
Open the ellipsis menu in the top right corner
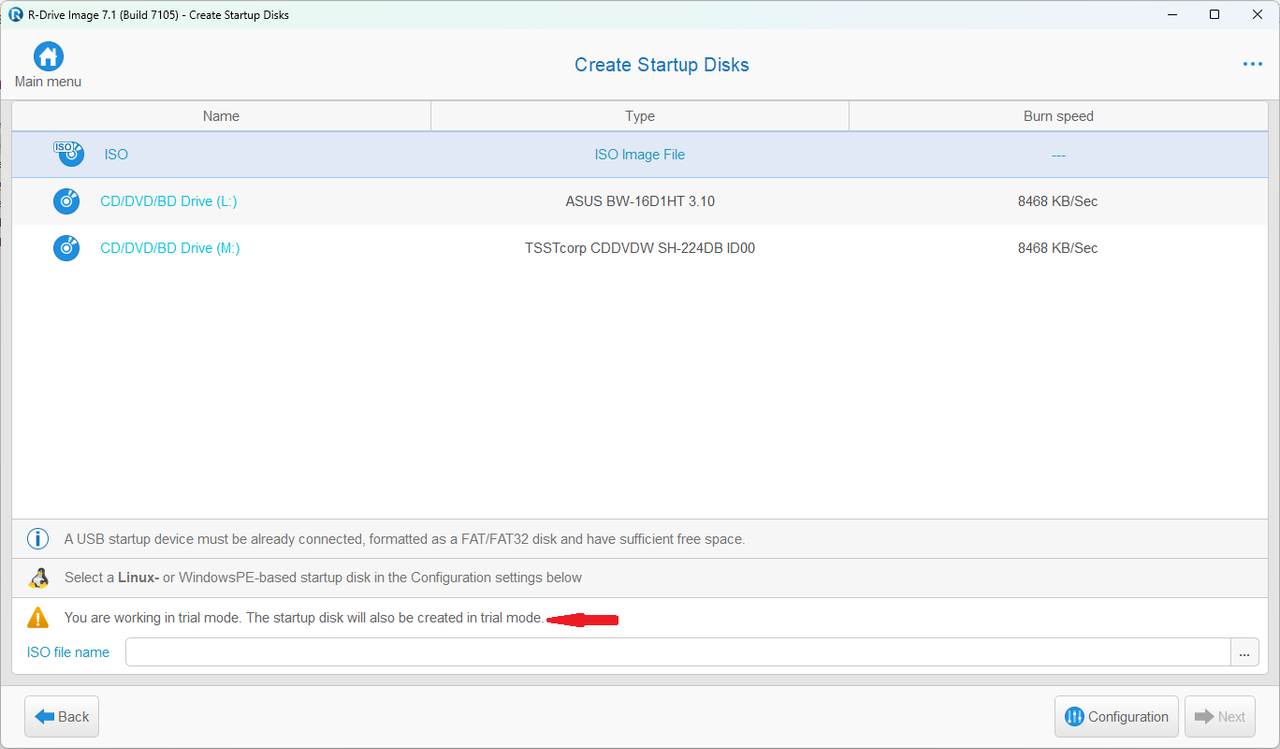click(x=1252, y=64)
